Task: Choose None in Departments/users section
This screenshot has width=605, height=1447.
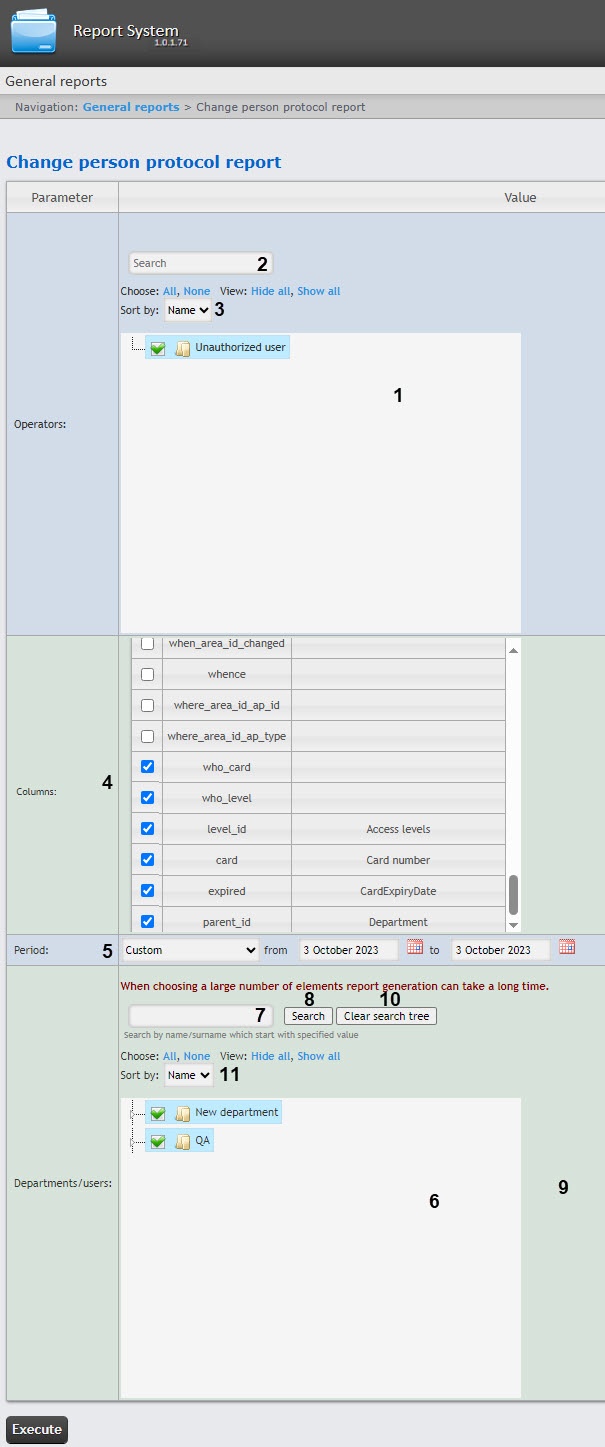Action: (x=197, y=1056)
